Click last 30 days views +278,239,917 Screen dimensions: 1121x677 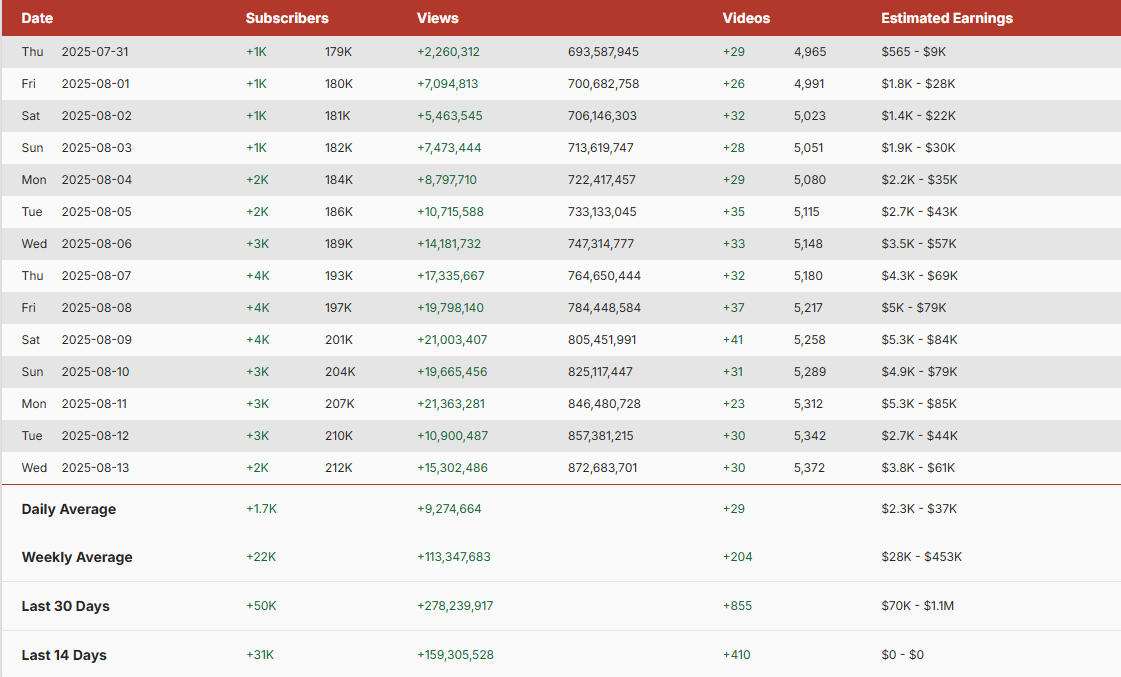point(455,606)
